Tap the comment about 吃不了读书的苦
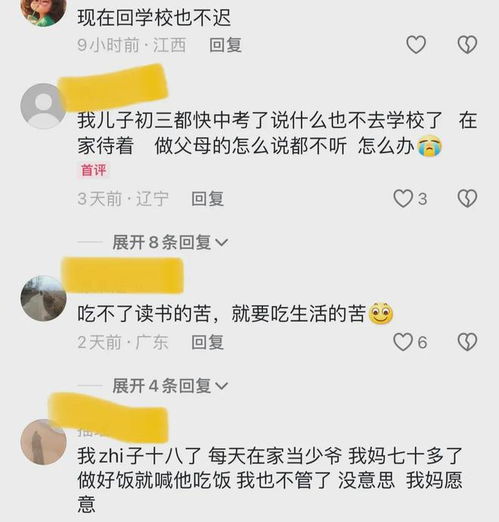This screenshot has height=522, width=499. click(235, 314)
